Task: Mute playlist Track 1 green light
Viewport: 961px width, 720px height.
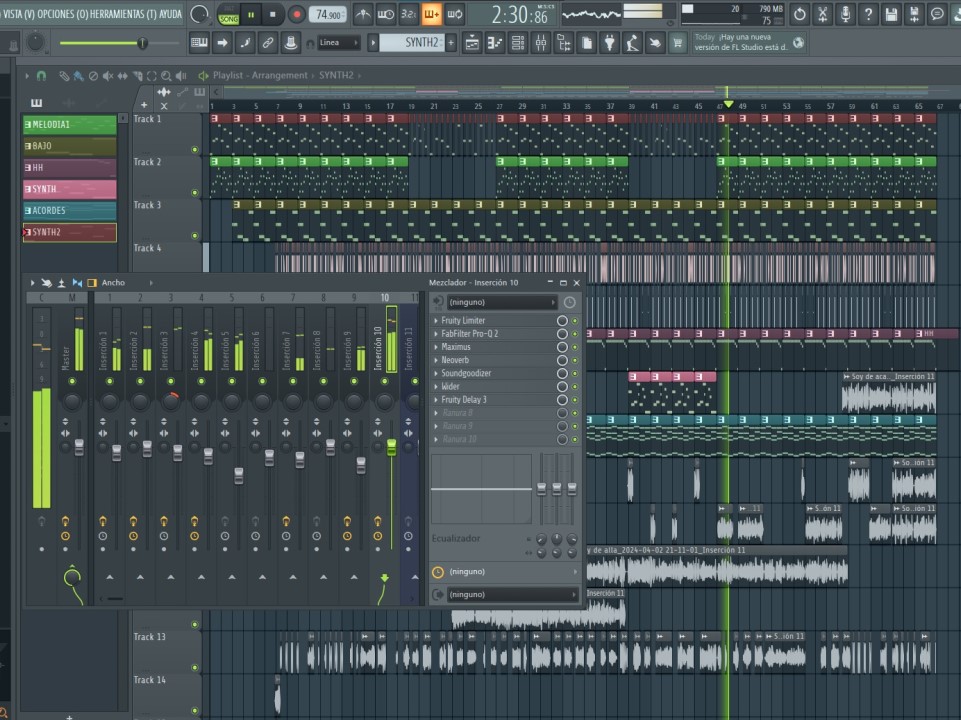Action: coord(195,150)
